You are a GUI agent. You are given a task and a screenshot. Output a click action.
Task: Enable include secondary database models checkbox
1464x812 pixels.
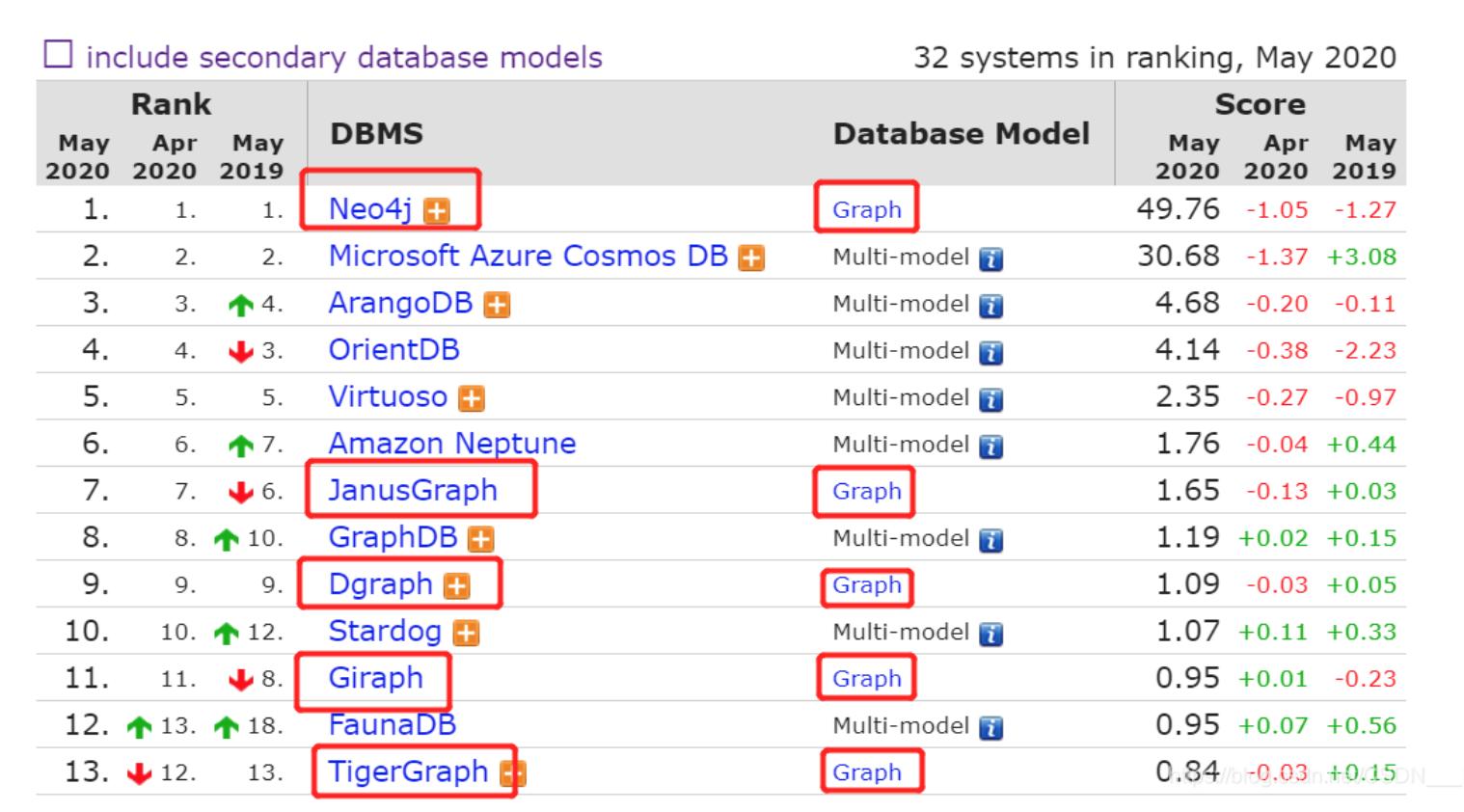(x=58, y=55)
